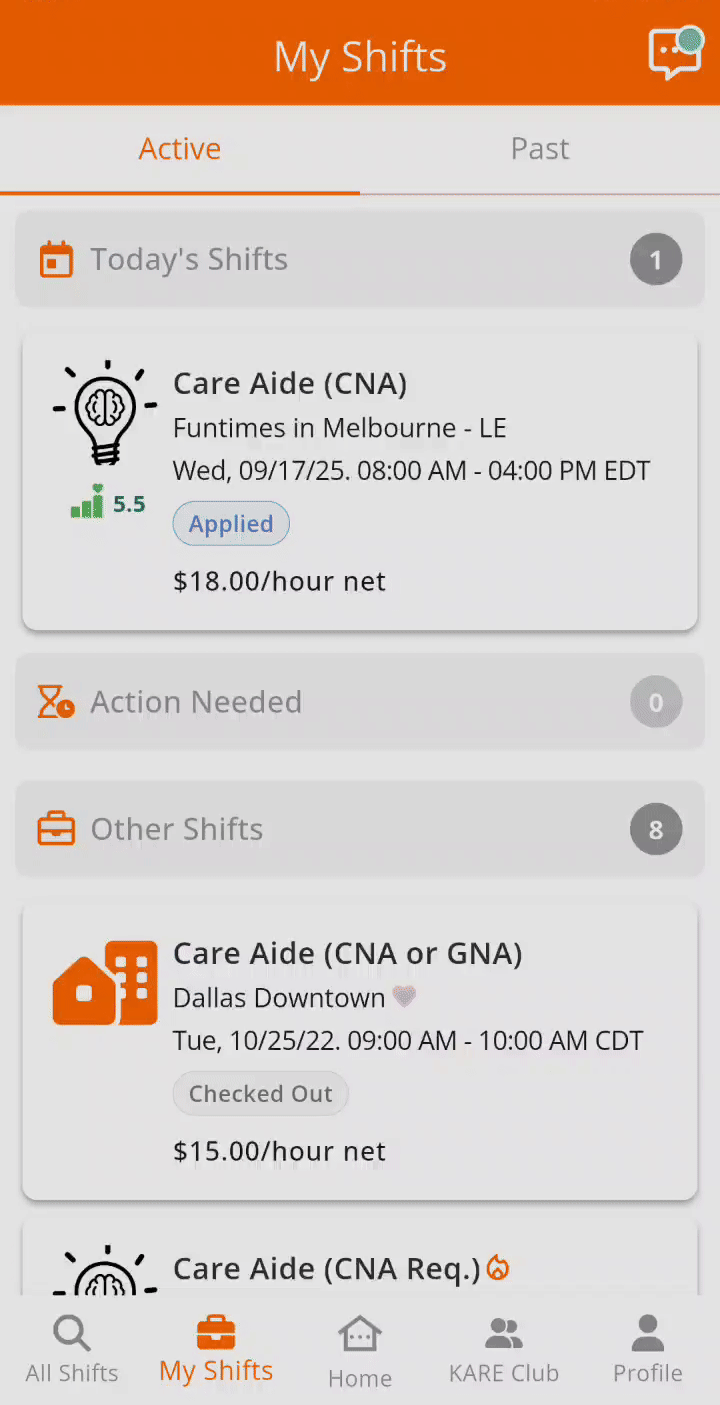Open the Home house icon
Screen dimensions: 720x1405
[x=359, y=1334]
